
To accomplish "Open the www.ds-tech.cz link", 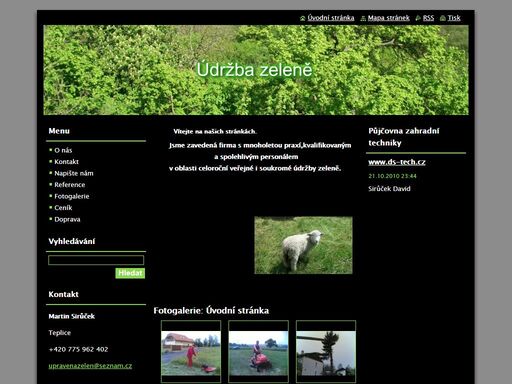I will coord(397,162).
